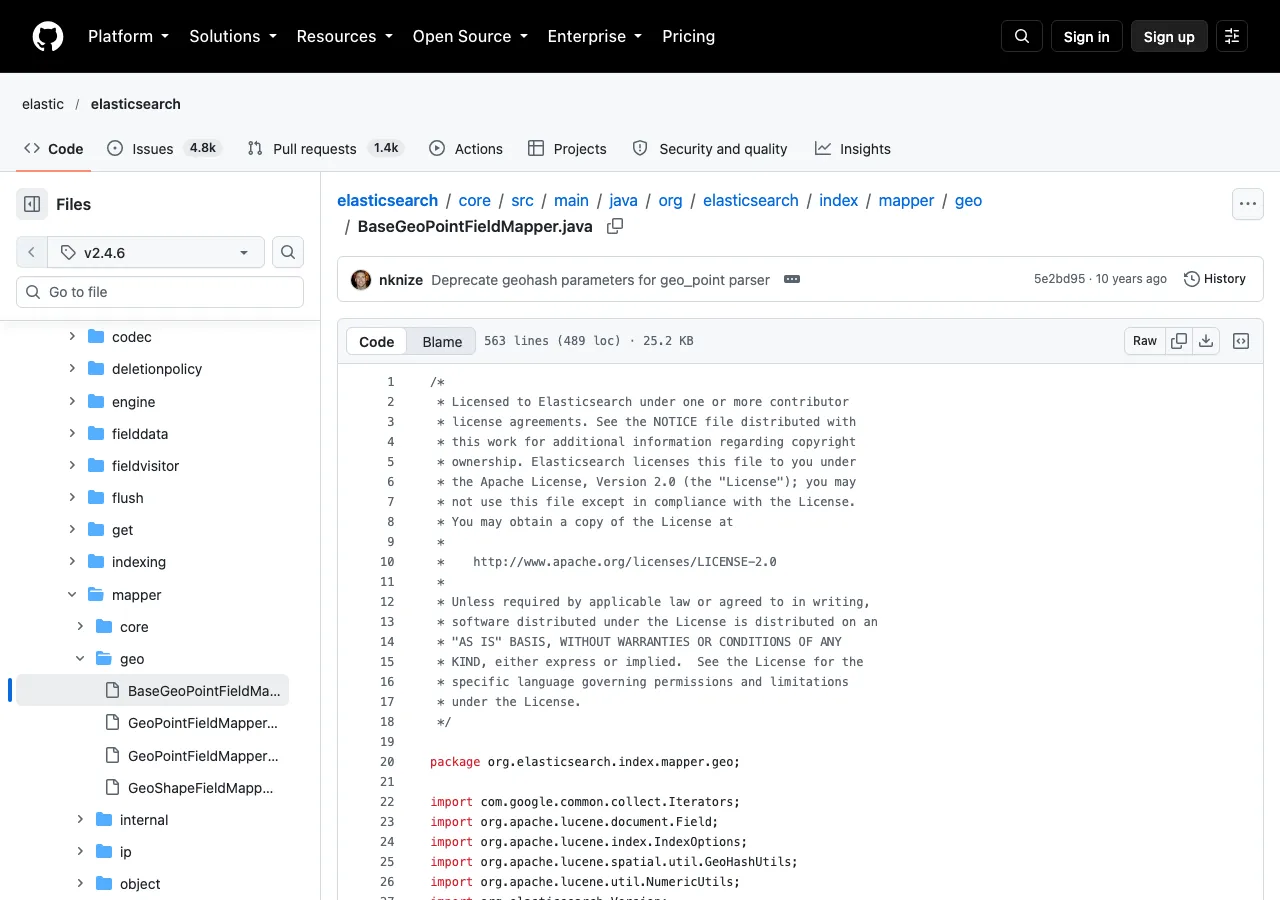This screenshot has height=900, width=1280.
Task: Click the Sign in button
Action: pos(1087,36)
